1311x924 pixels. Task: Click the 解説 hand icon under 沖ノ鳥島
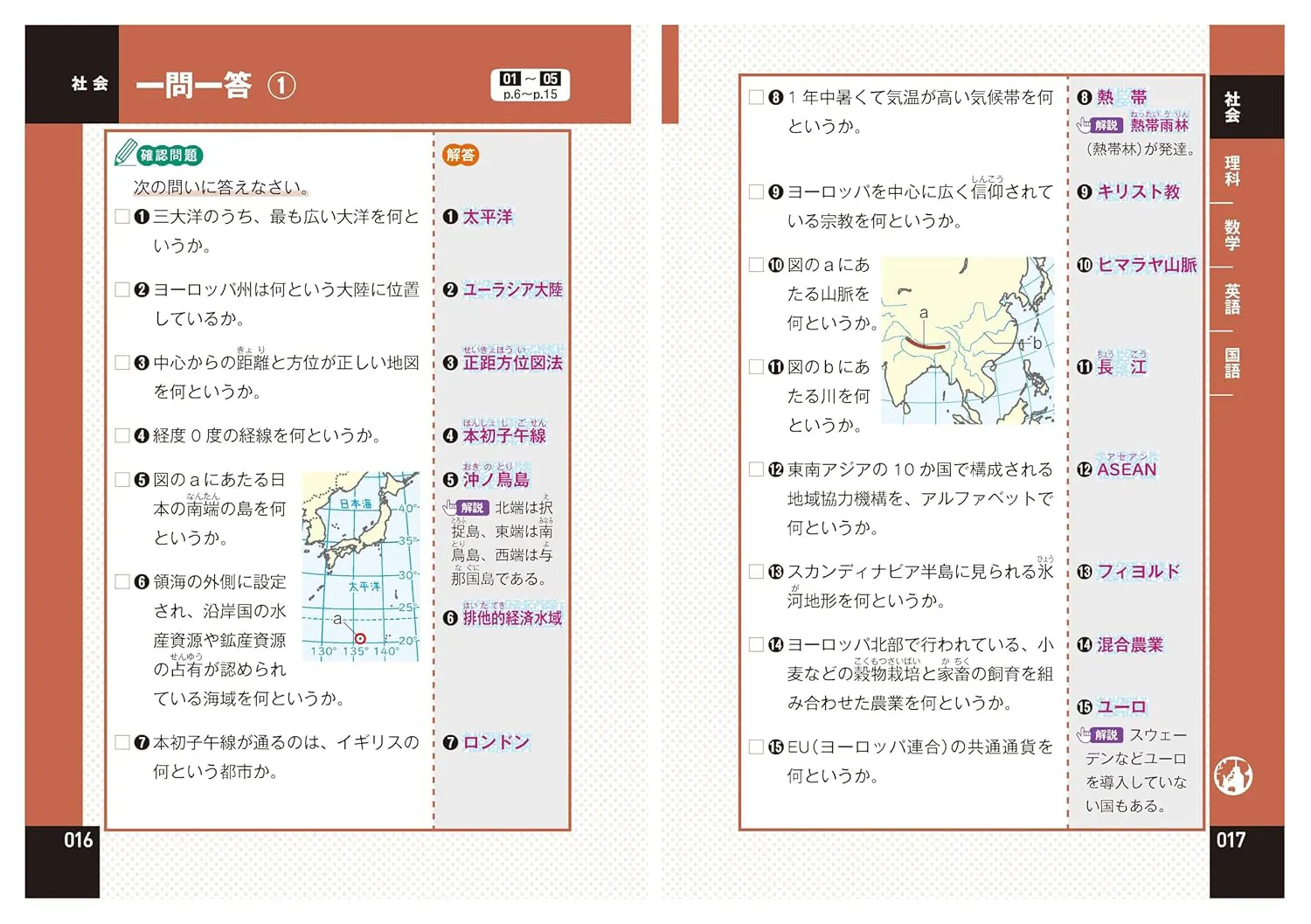pyautogui.click(x=451, y=507)
